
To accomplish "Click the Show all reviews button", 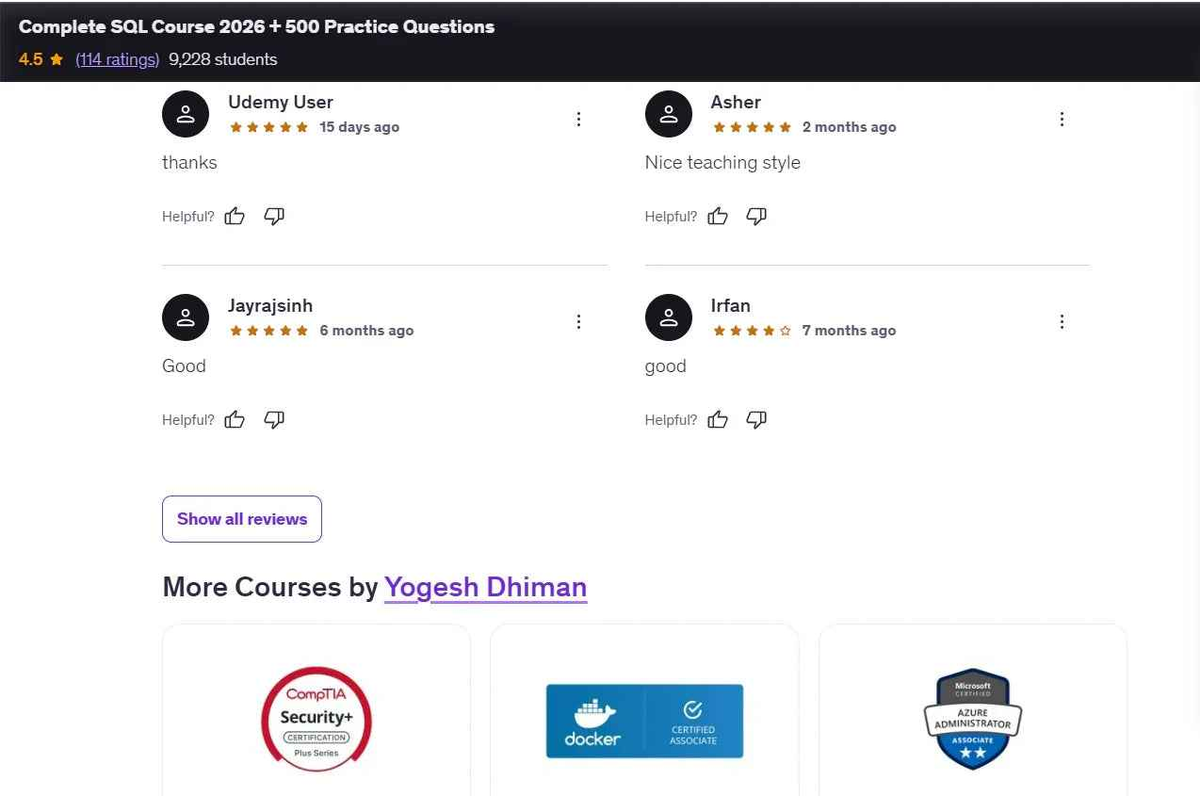I will coord(241,518).
